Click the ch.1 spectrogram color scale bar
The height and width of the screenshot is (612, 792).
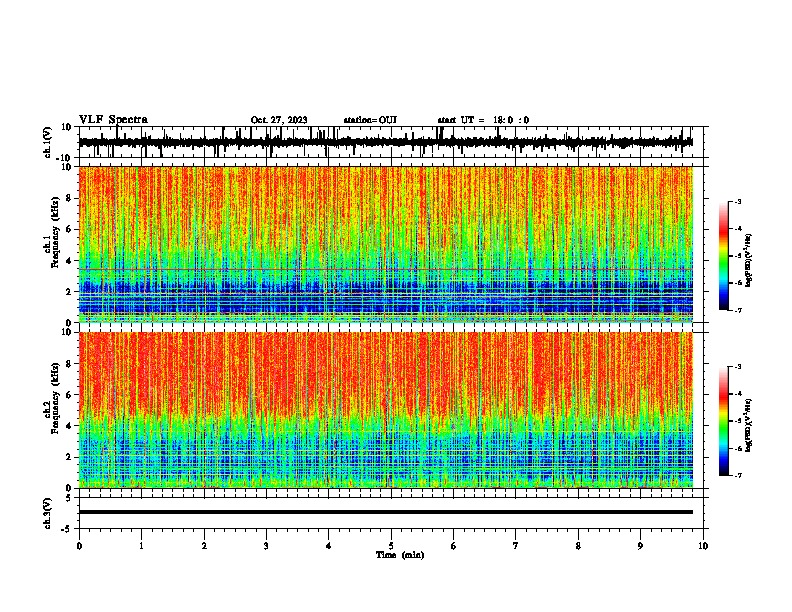click(x=724, y=256)
